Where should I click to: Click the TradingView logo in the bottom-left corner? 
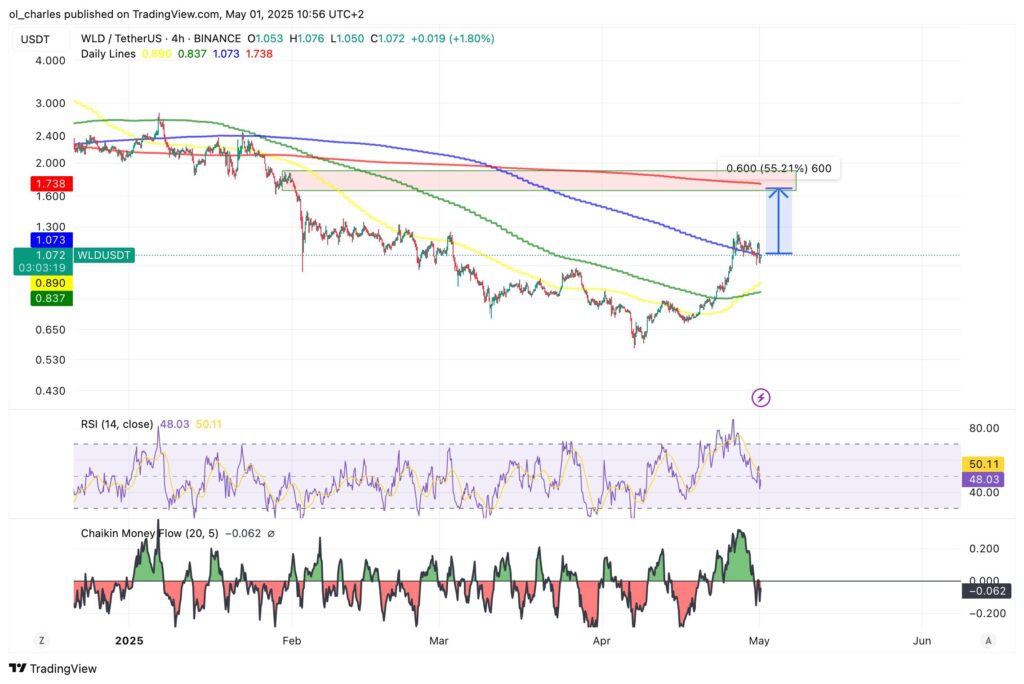click(x=54, y=668)
